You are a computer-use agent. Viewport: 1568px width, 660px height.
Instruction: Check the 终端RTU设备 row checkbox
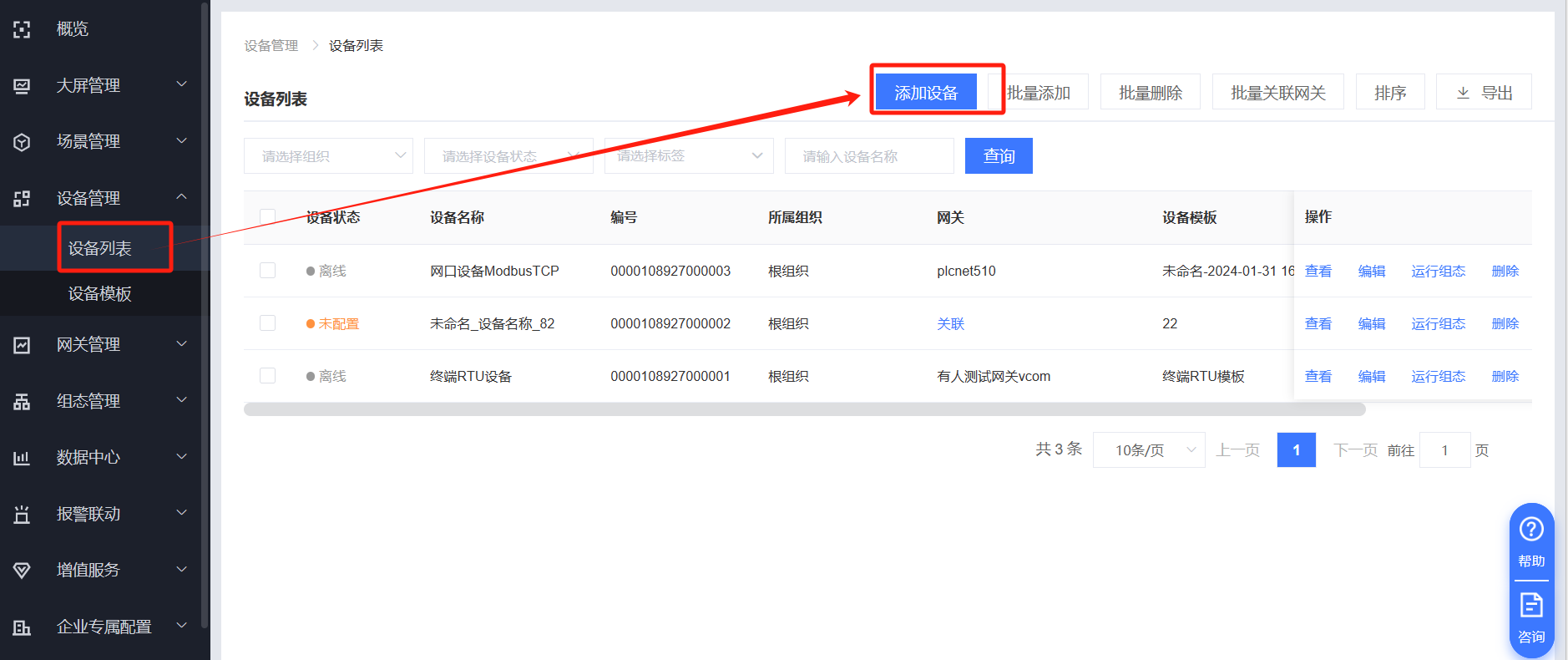267,376
